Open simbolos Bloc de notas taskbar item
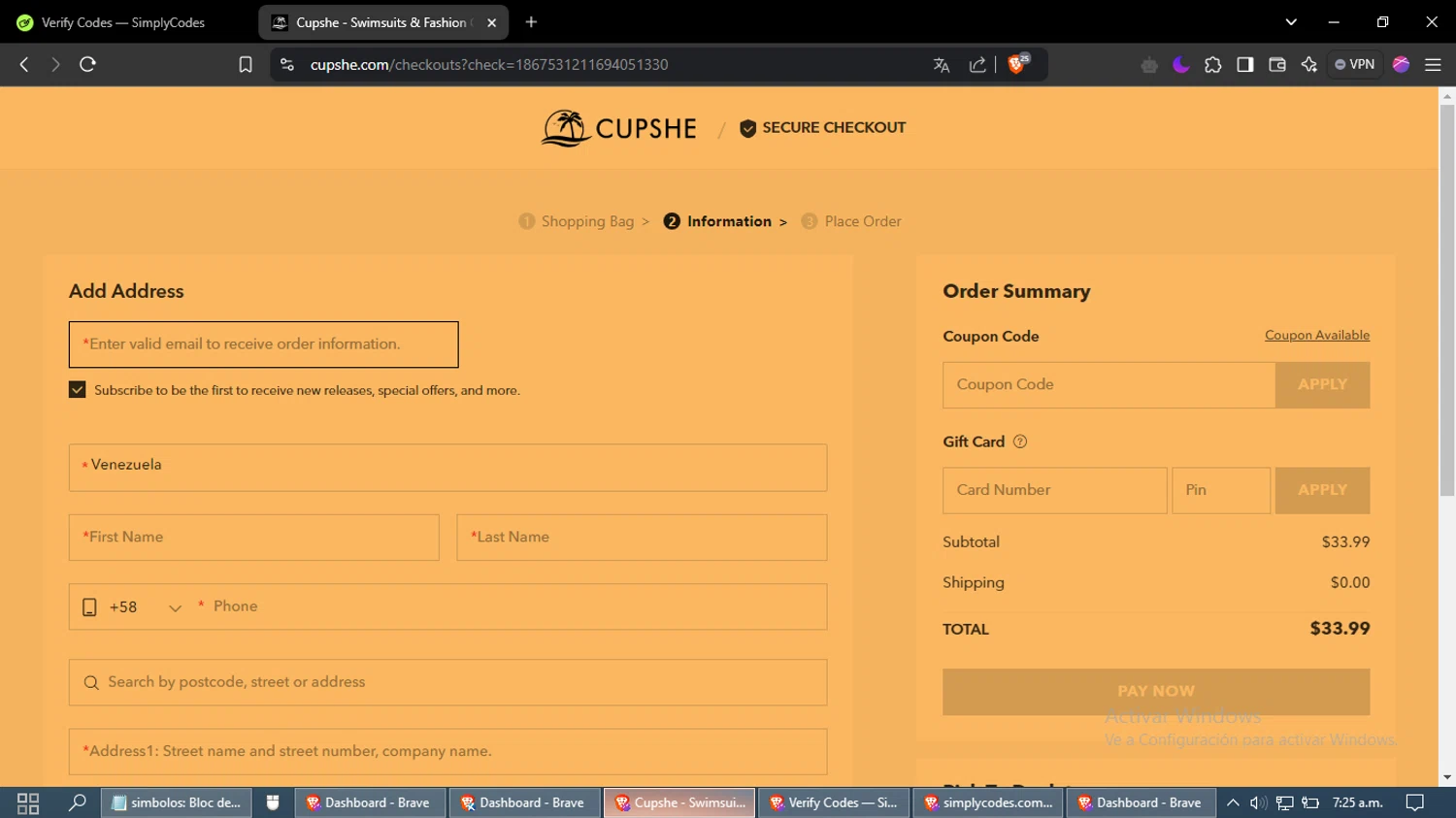 click(x=177, y=803)
